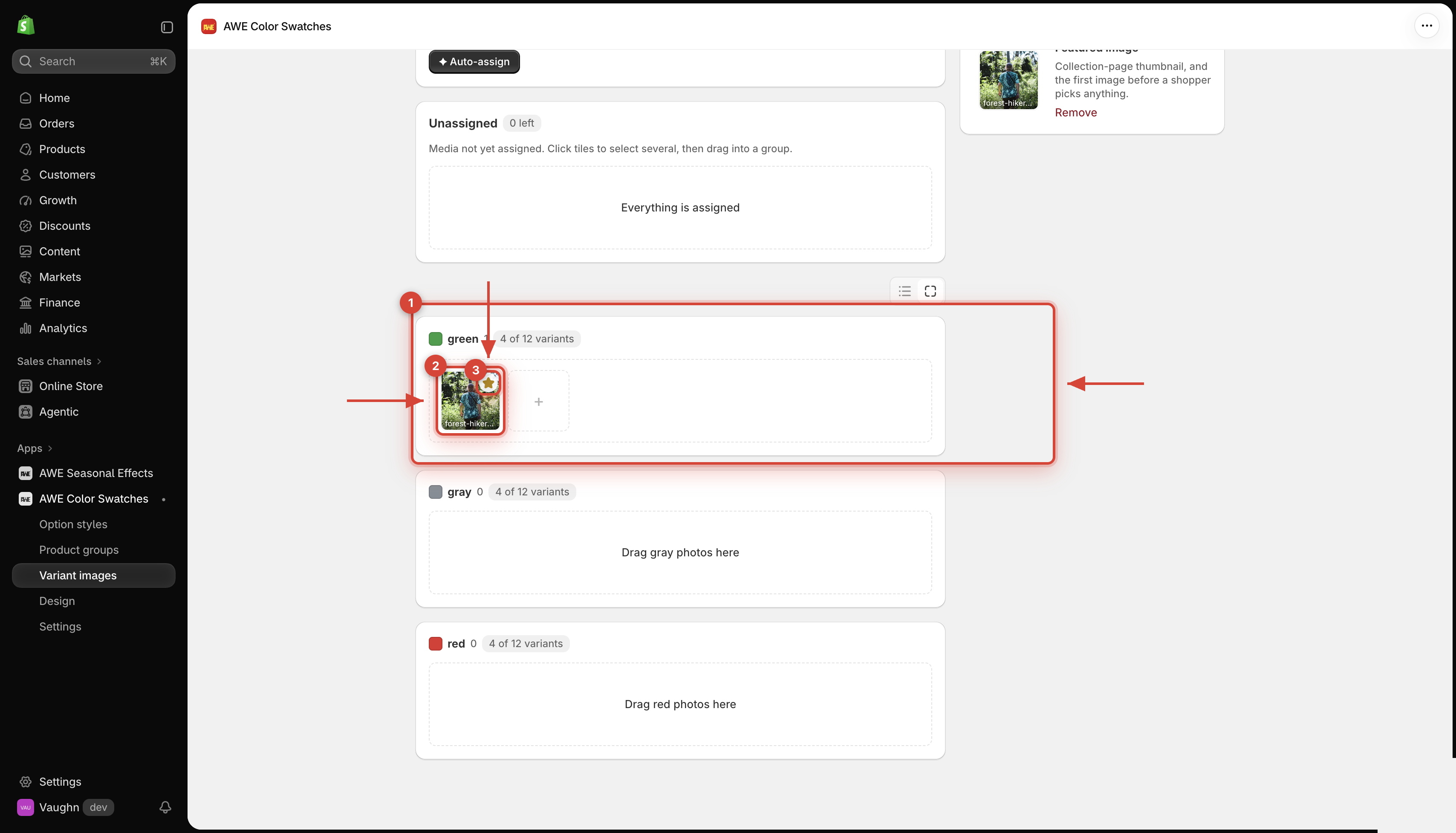Viewport: 1456px width, 833px height.
Task: Click the Online Store icon
Action: coord(25,386)
